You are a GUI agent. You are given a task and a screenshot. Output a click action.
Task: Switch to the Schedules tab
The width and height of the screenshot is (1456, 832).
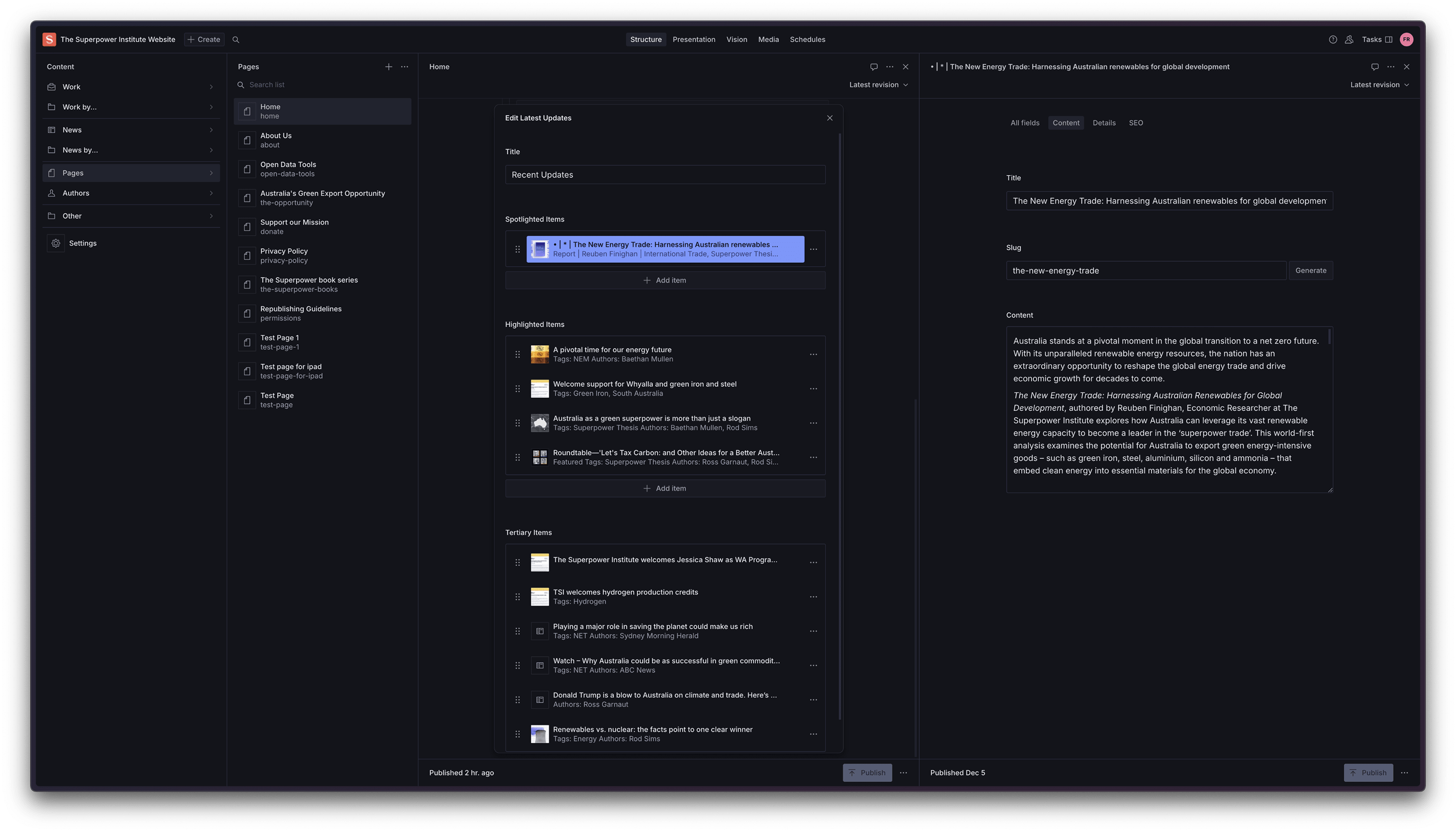coord(807,39)
